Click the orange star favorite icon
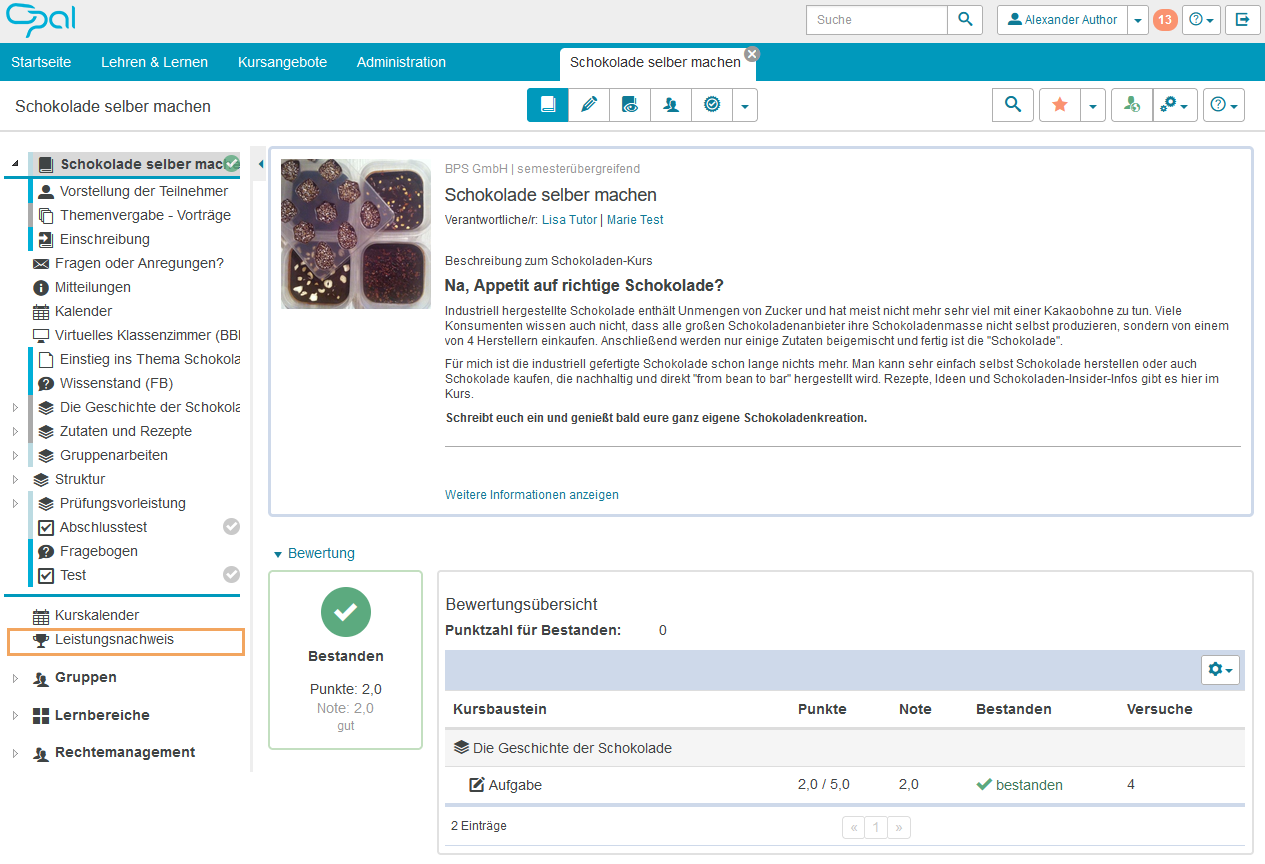1265x864 pixels. [1060, 105]
